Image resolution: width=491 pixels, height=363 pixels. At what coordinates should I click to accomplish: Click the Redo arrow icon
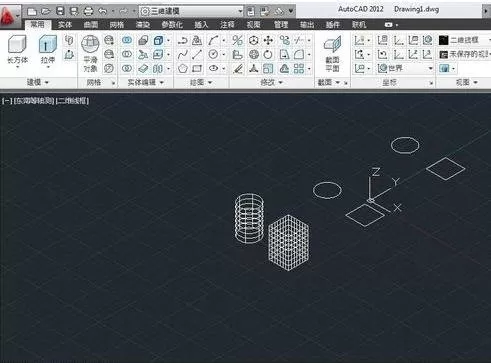click(x=123, y=12)
